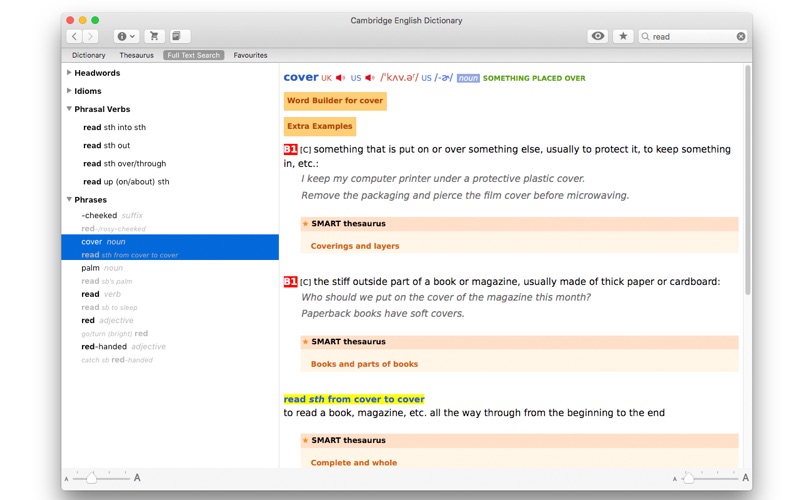
Task: Add entry to favourites with star icon
Action: [x=623, y=36]
